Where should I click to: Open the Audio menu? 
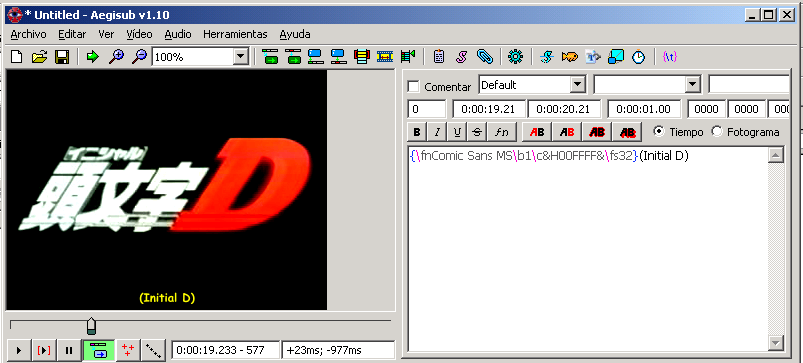(178, 34)
